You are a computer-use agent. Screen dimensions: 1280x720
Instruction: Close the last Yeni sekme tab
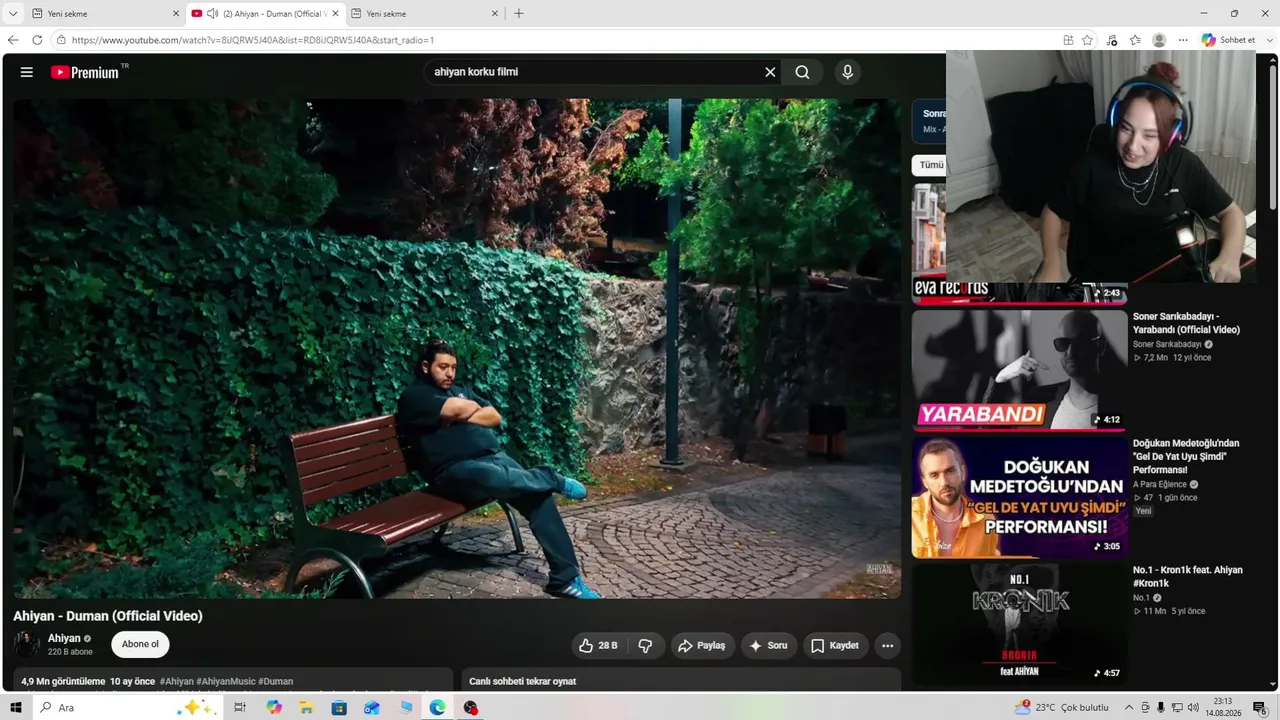point(494,14)
